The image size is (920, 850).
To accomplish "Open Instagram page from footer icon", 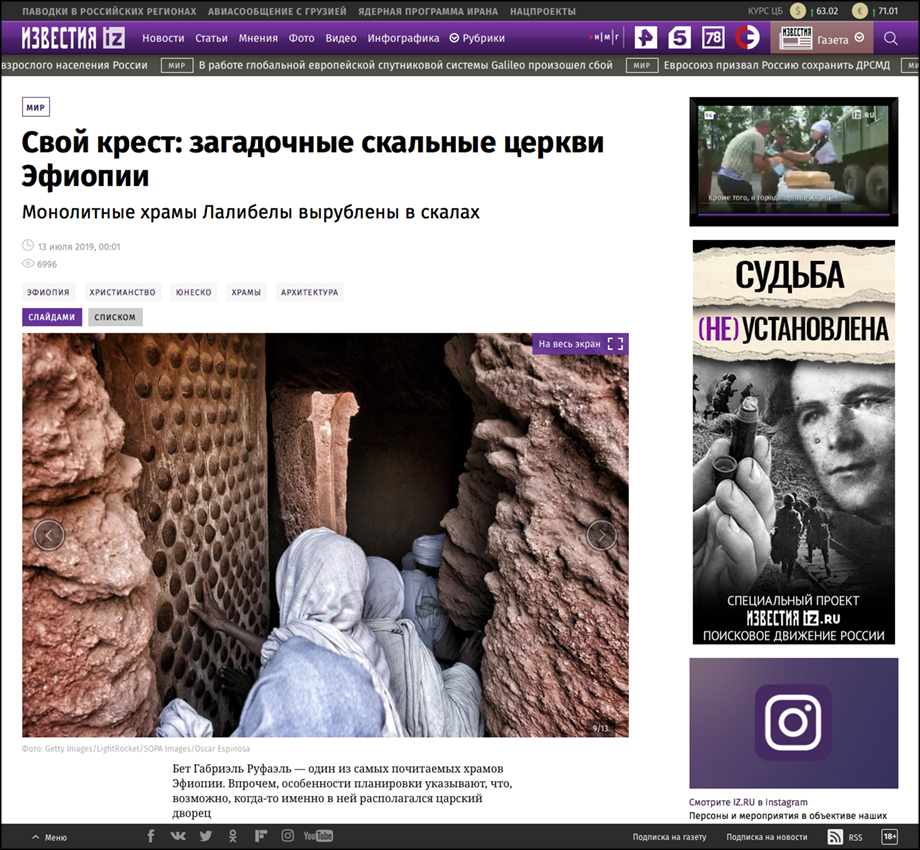I will pos(288,836).
